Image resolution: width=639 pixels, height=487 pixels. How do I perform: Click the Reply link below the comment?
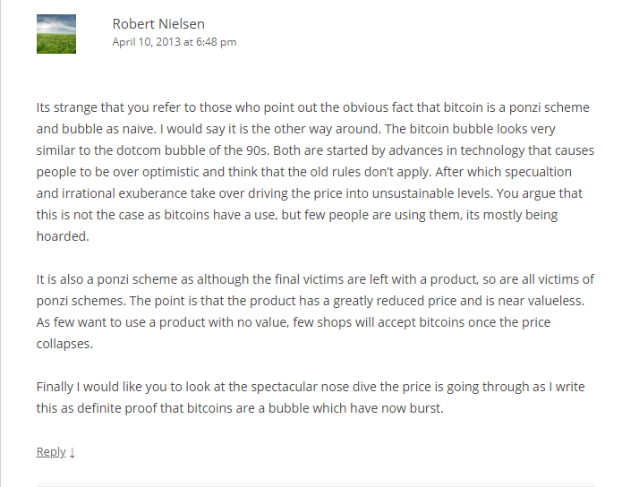[x=51, y=451]
